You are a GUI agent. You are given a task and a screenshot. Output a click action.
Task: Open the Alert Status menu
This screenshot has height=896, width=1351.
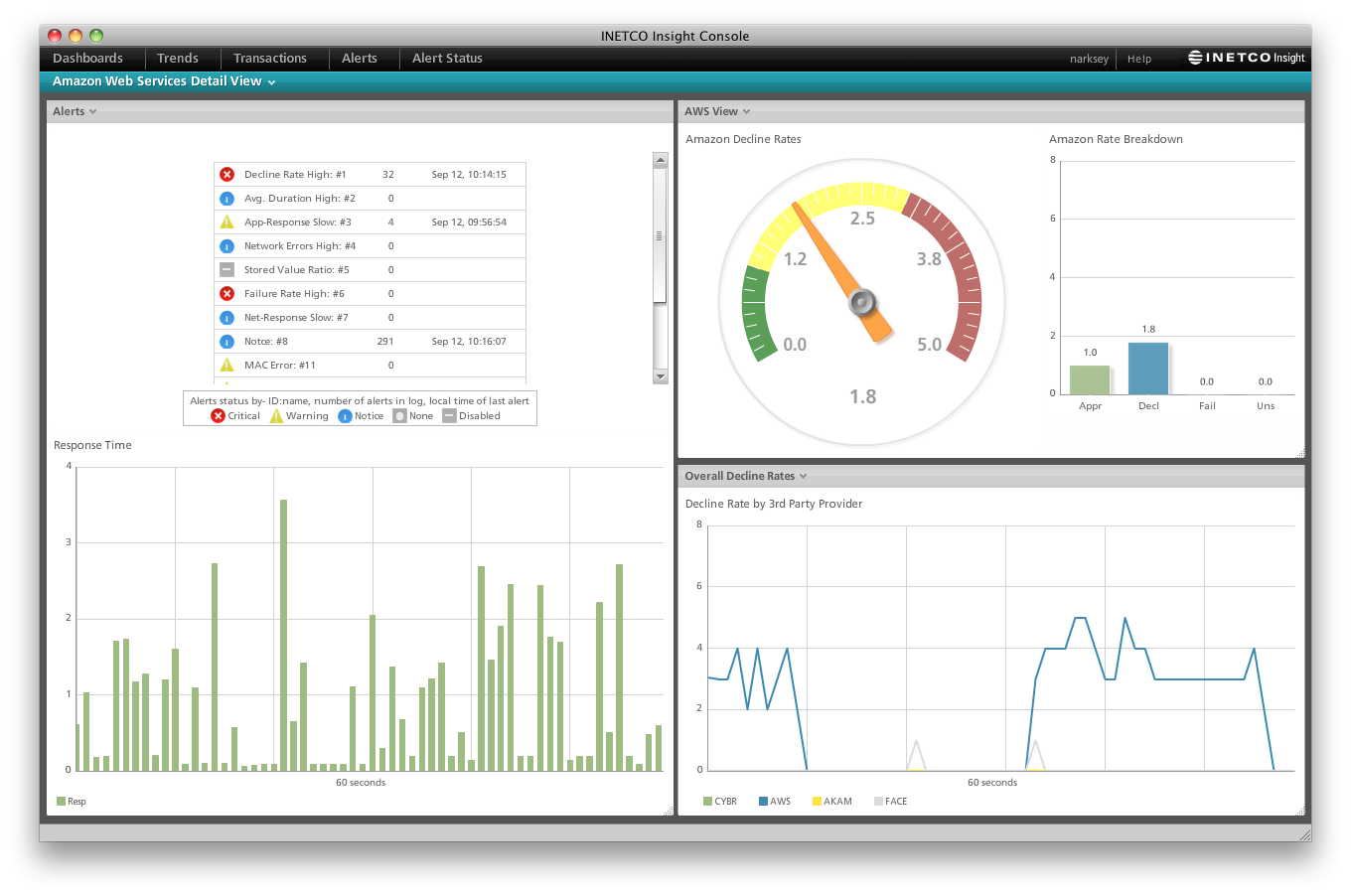447,59
